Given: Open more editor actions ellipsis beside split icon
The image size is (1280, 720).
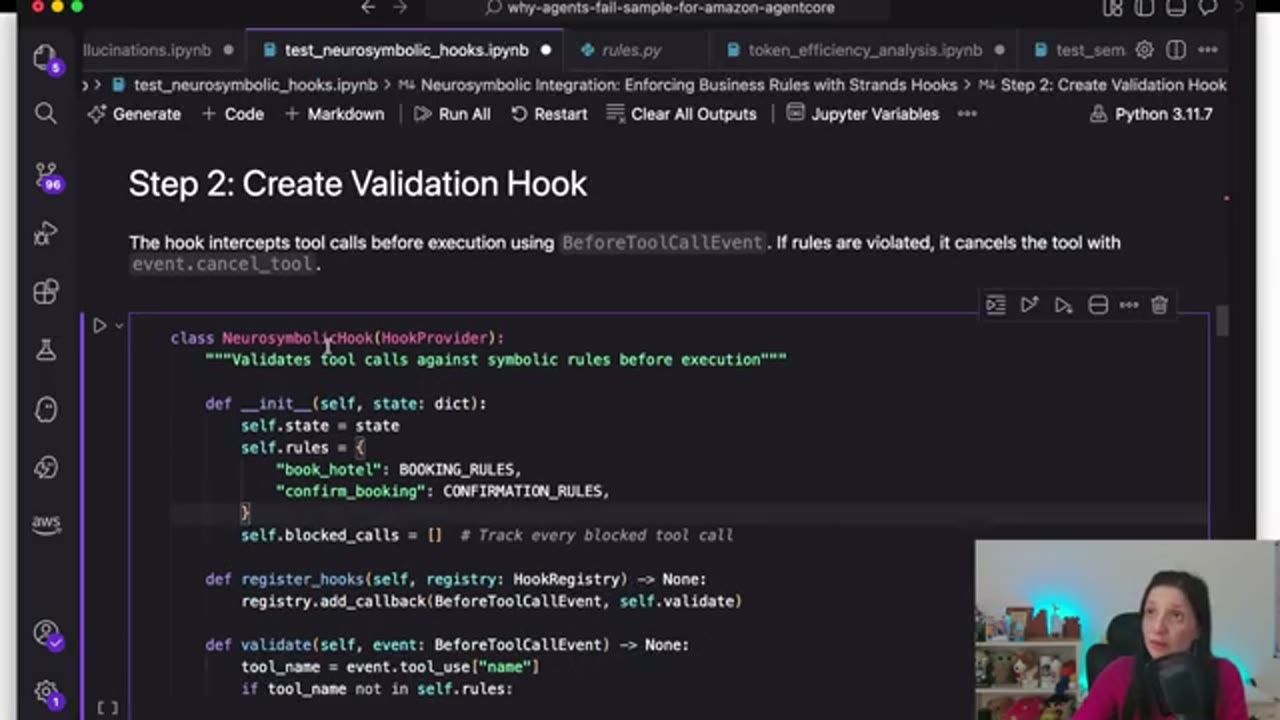Looking at the screenshot, I should coord(1208,50).
